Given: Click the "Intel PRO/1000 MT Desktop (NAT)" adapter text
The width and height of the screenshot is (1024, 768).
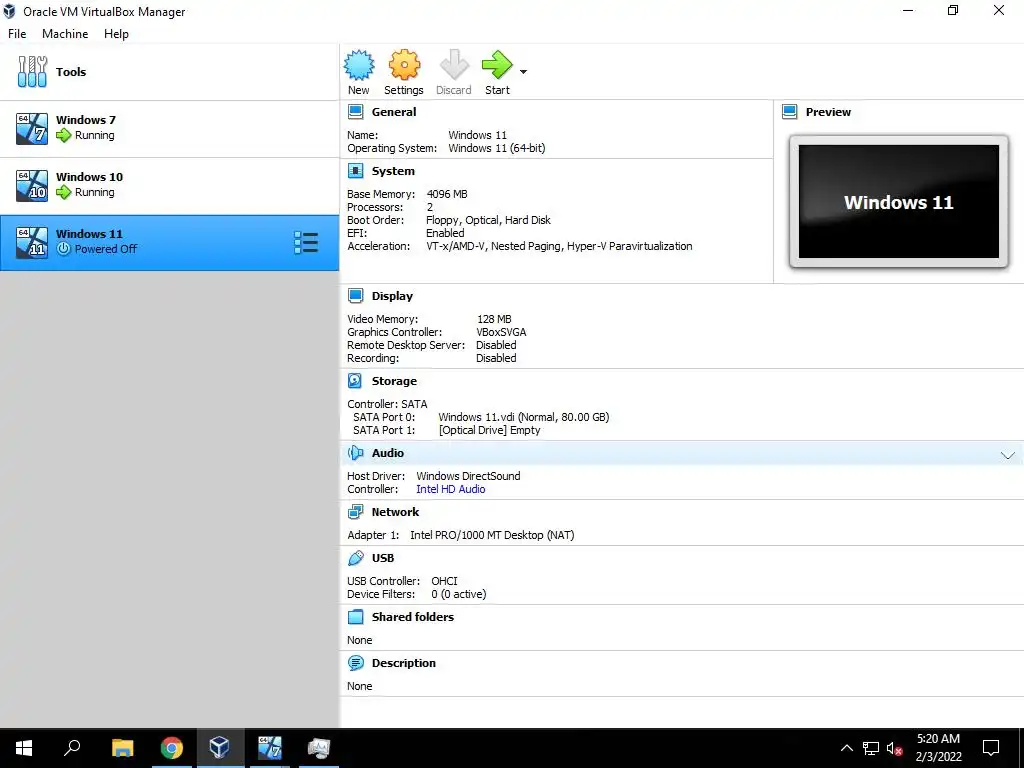Looking at the screenshot, I should click(492, 536).
